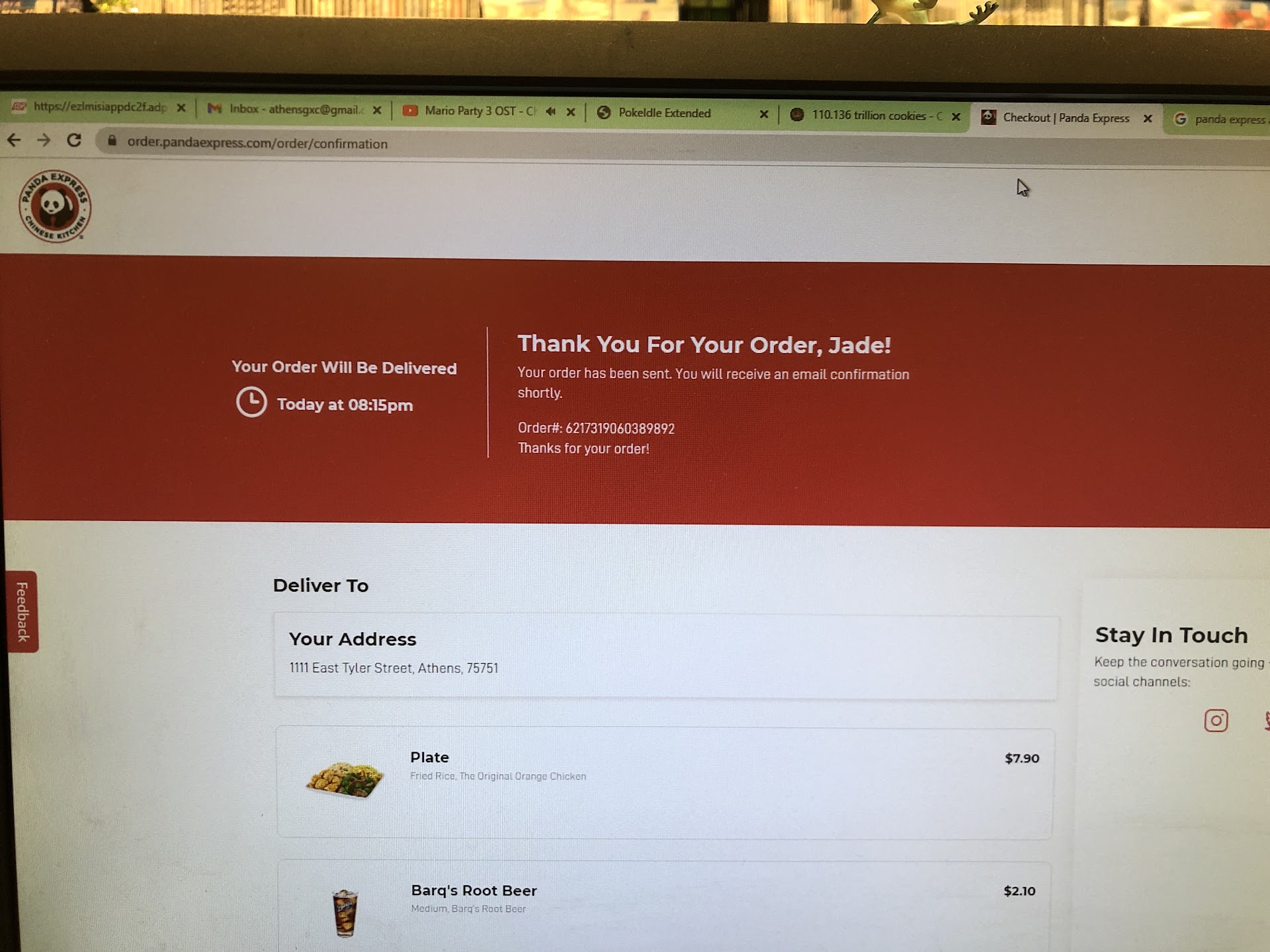Select the Your Address delivery card

click(x=666, y=656)
